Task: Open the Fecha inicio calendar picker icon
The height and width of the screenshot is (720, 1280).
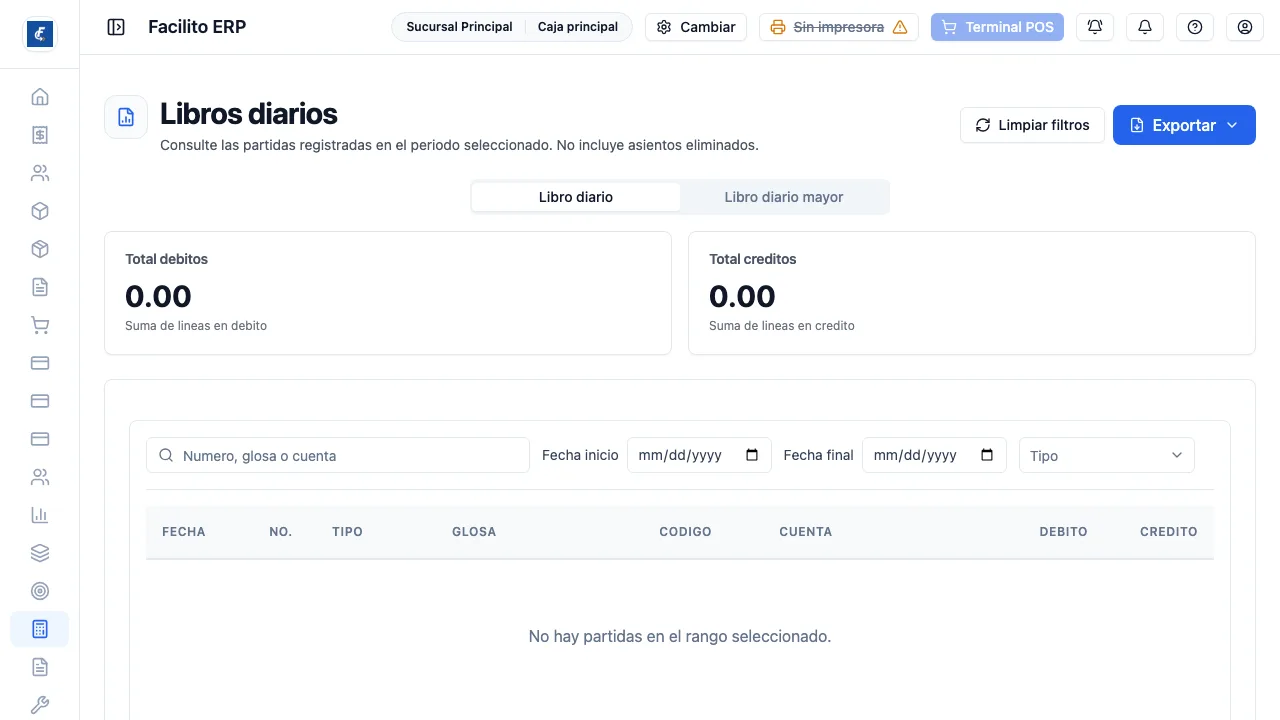Action: 753,455
